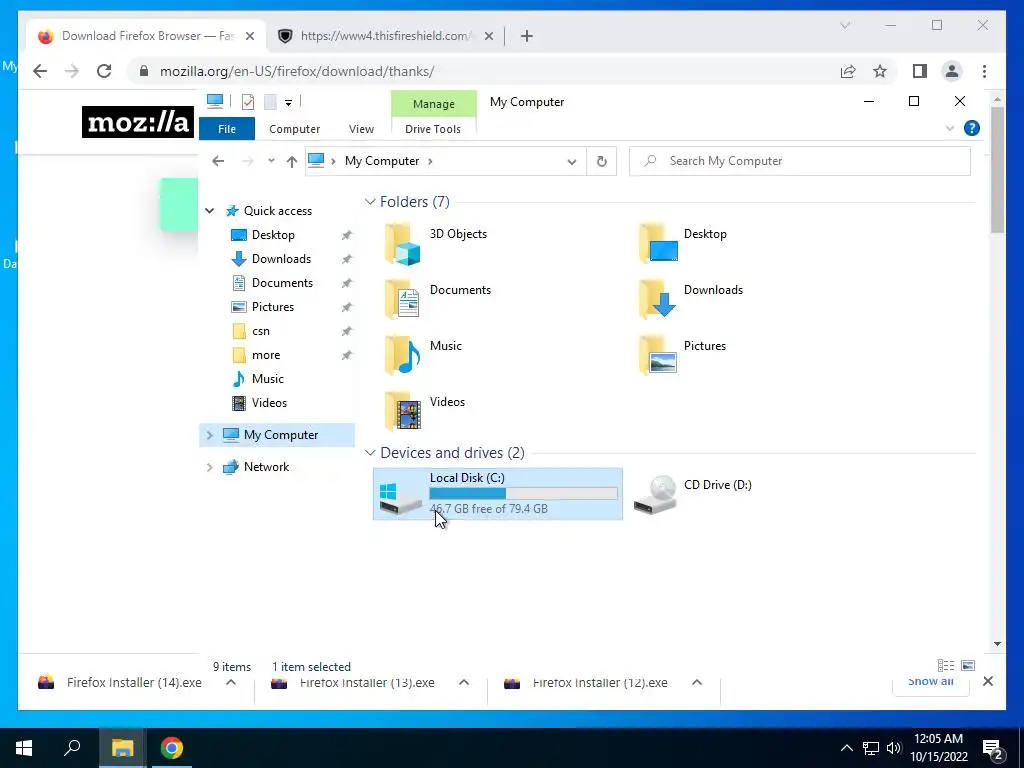Image resolution: width=1024 pixels, height=768 pixels.
Task: Open Firefox Installer (13).exe options arrow
Action: pos(464,682)
